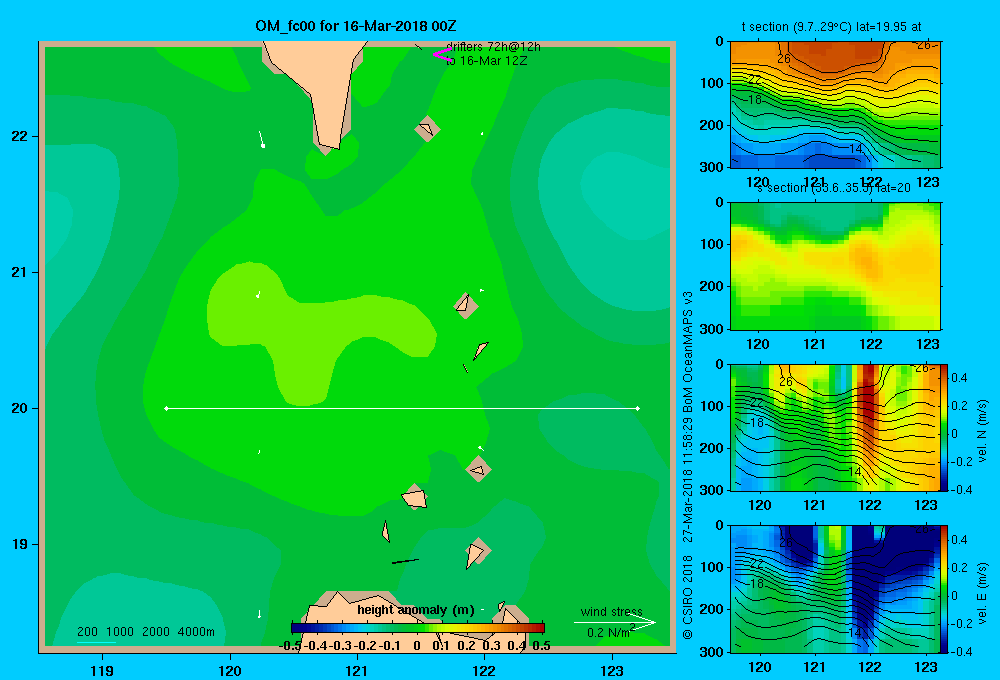Viewport: 1000px width, 680px height.
Task: Click the "-0.5" label on height anomaly bar
Action: [x=290, y=646]
